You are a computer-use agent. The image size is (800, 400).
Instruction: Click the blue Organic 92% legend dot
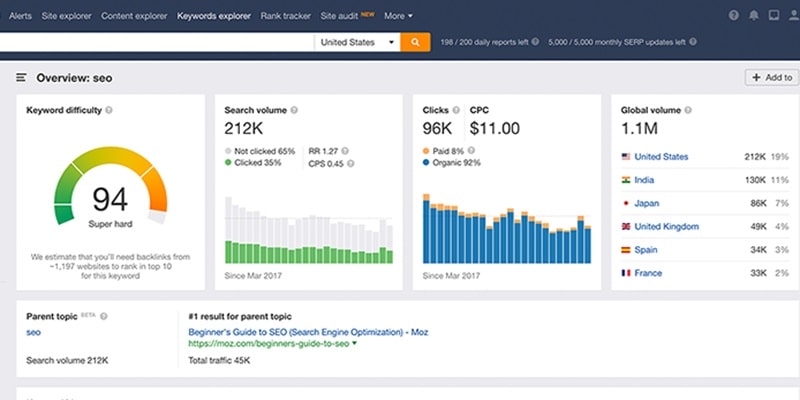tap(426, 163)
